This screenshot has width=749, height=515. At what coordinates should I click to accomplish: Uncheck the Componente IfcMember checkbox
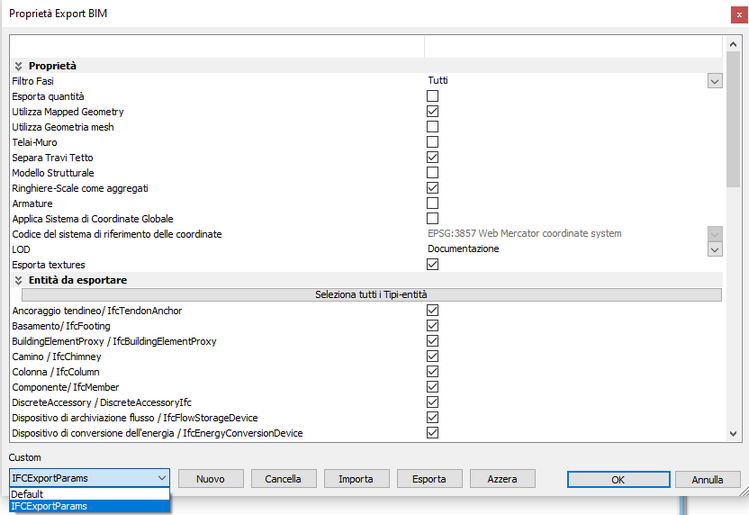432,386
